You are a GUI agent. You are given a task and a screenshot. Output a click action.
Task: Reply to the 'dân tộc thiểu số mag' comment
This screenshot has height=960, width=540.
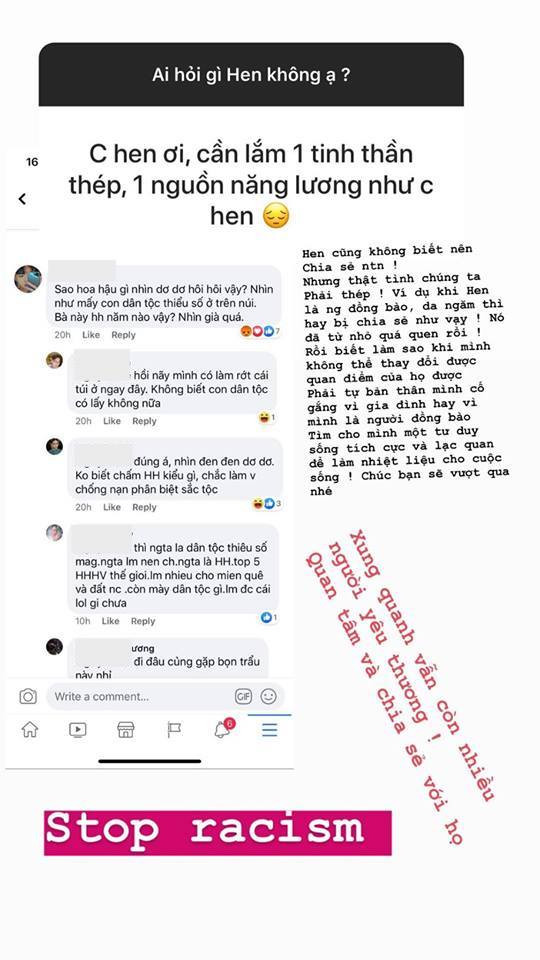click(143, 621)
